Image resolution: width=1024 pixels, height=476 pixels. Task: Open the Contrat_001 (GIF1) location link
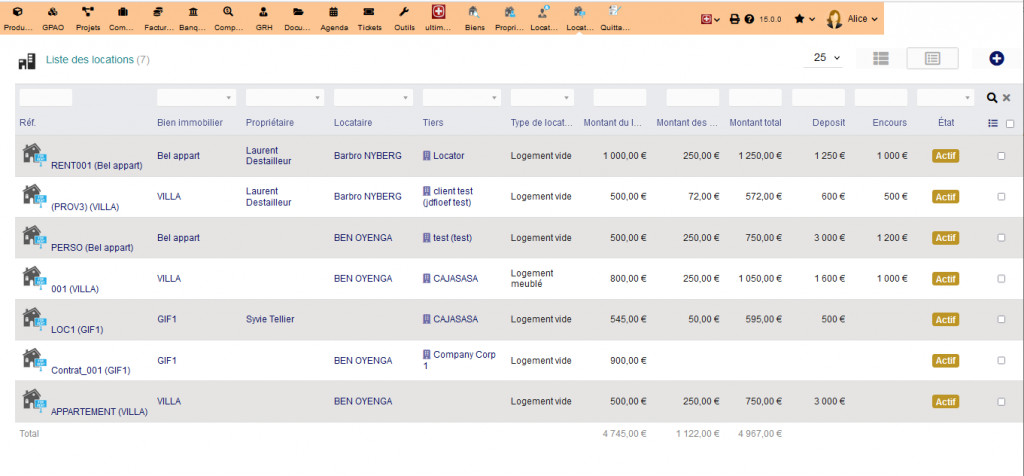pos(90,370)
